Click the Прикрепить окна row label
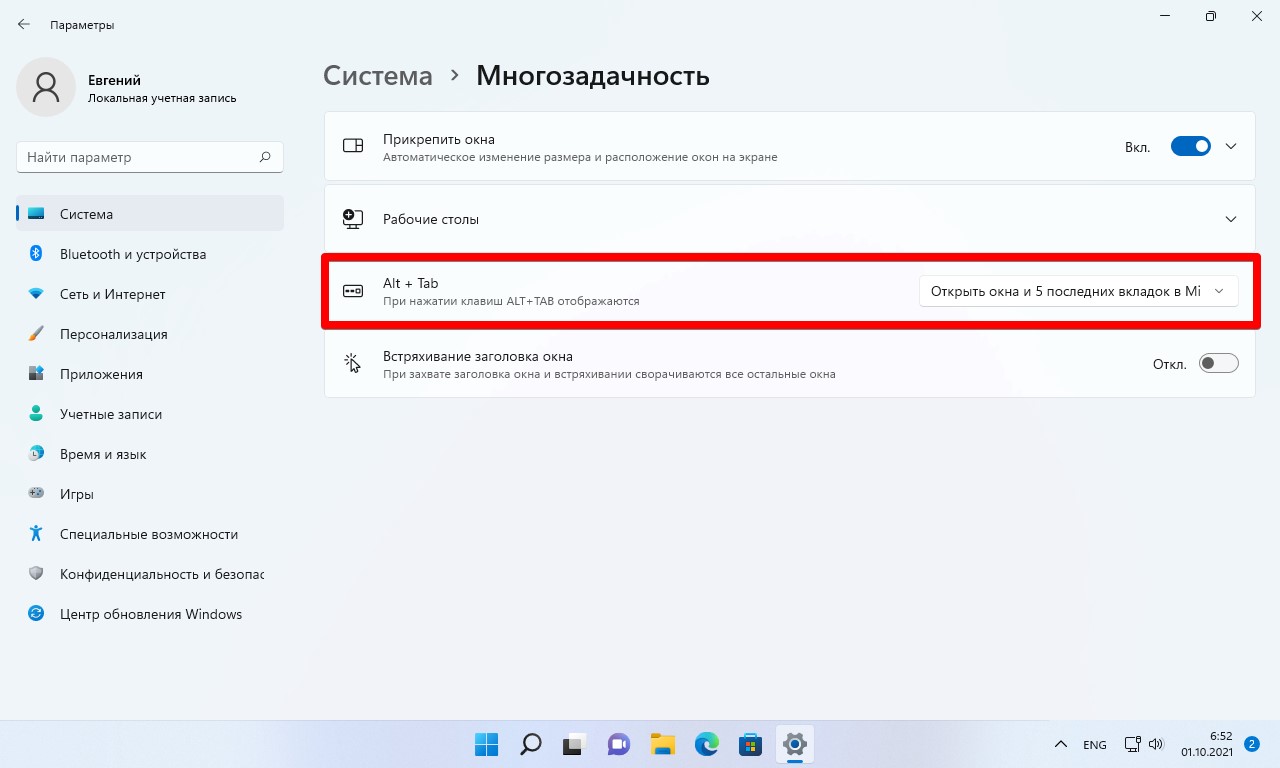This screenshot has width=1280, height=768. point(439,139)
